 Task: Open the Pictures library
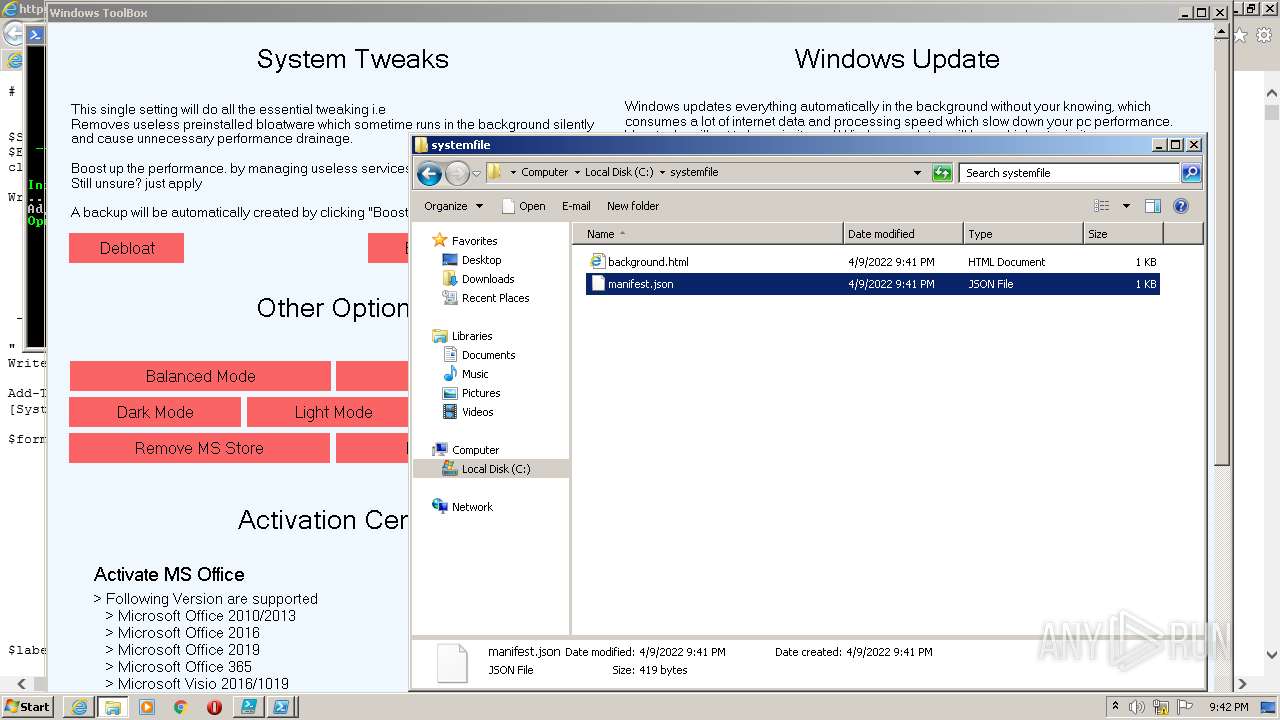coord(481,393)
